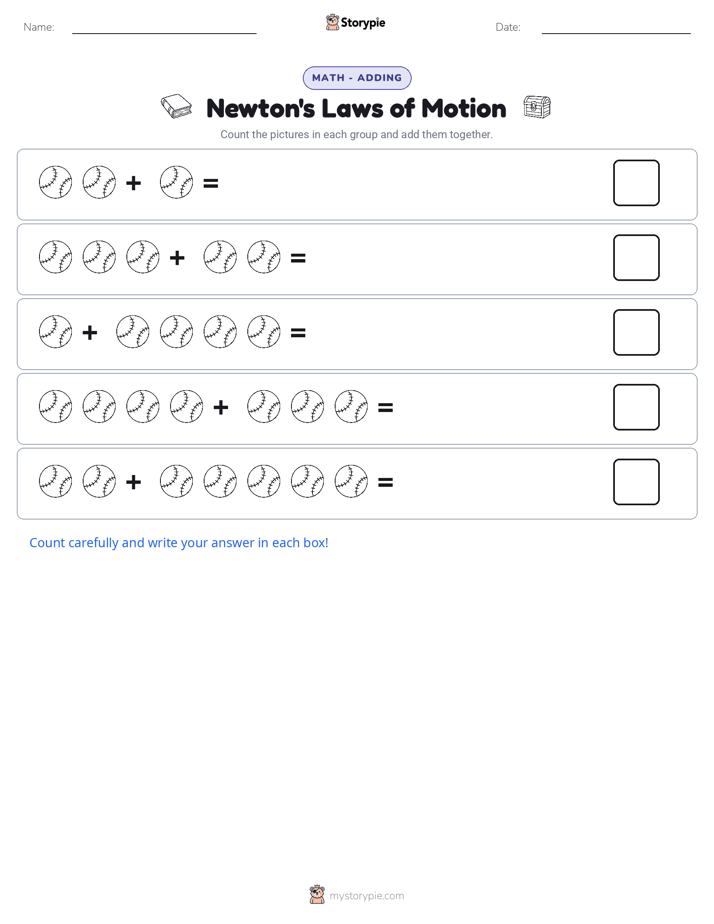Open the mystorypie.com link in footer
The image size is (714, 924).
pos(366,896)
